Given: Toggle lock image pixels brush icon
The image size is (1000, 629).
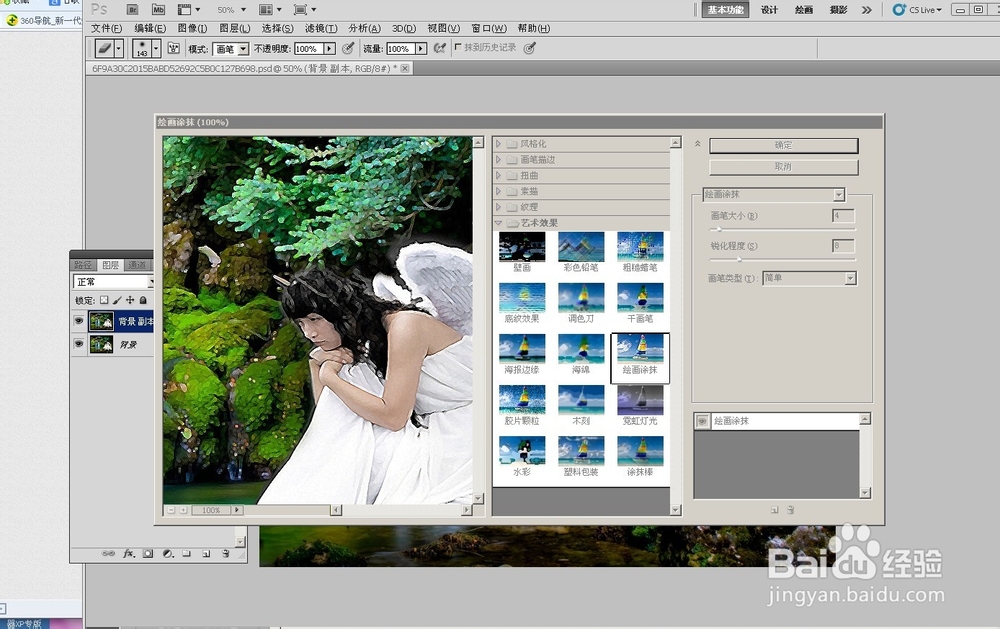Looking at the screenshot, I should click(117, 300).
